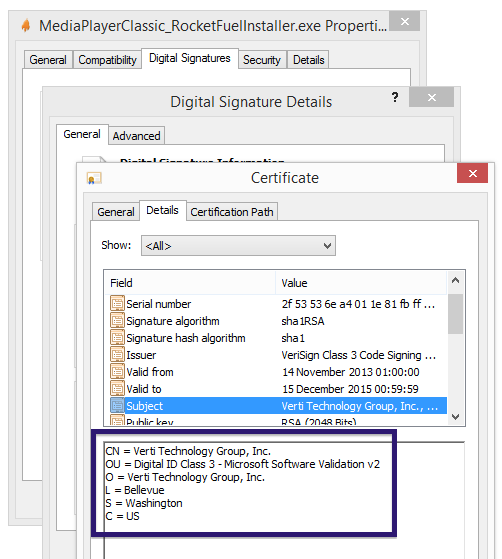Click the 'O = Verti Technology Group, Inc.' line
The width and height of the screenshot is (502, 559).
(185, 477)
